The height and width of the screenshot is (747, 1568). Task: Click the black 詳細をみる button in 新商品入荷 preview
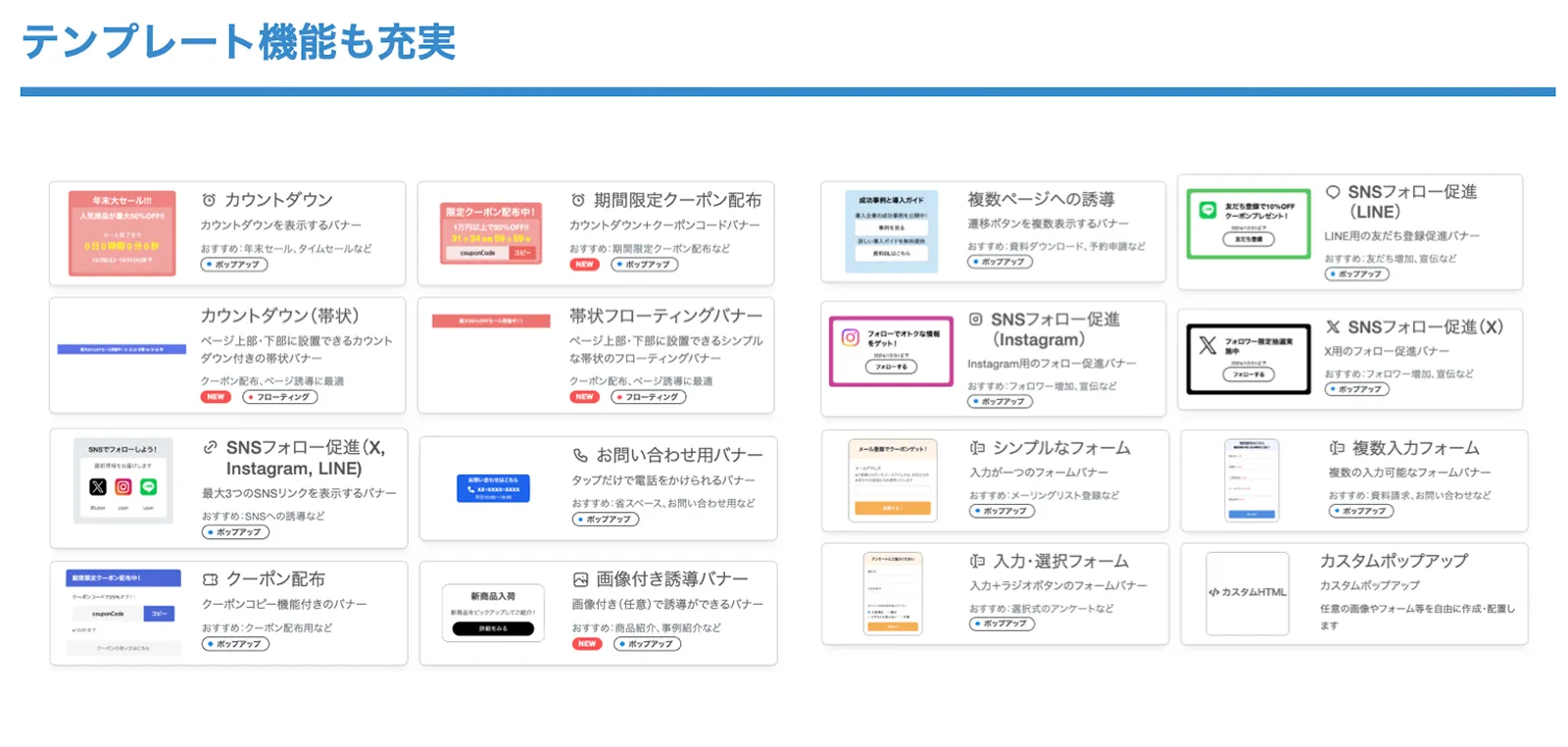click(493, 628)
